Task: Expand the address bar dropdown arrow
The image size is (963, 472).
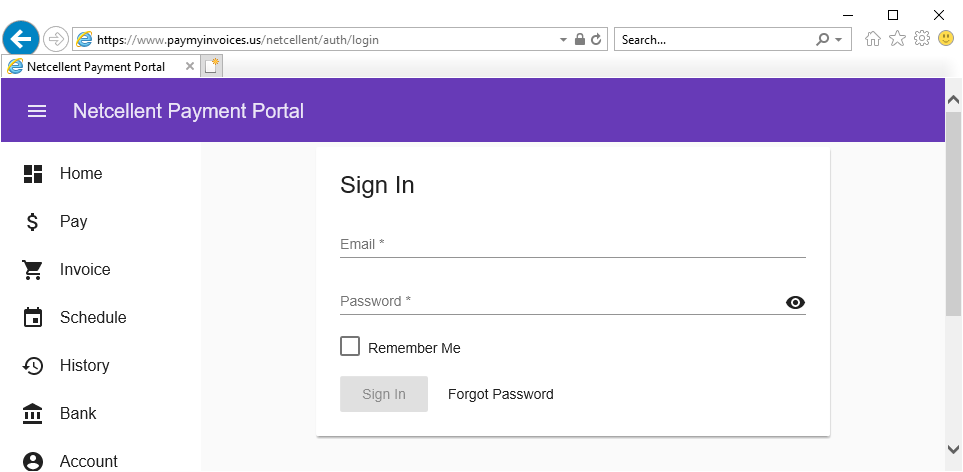Action: pyautogui.click(x=562, y=40)
